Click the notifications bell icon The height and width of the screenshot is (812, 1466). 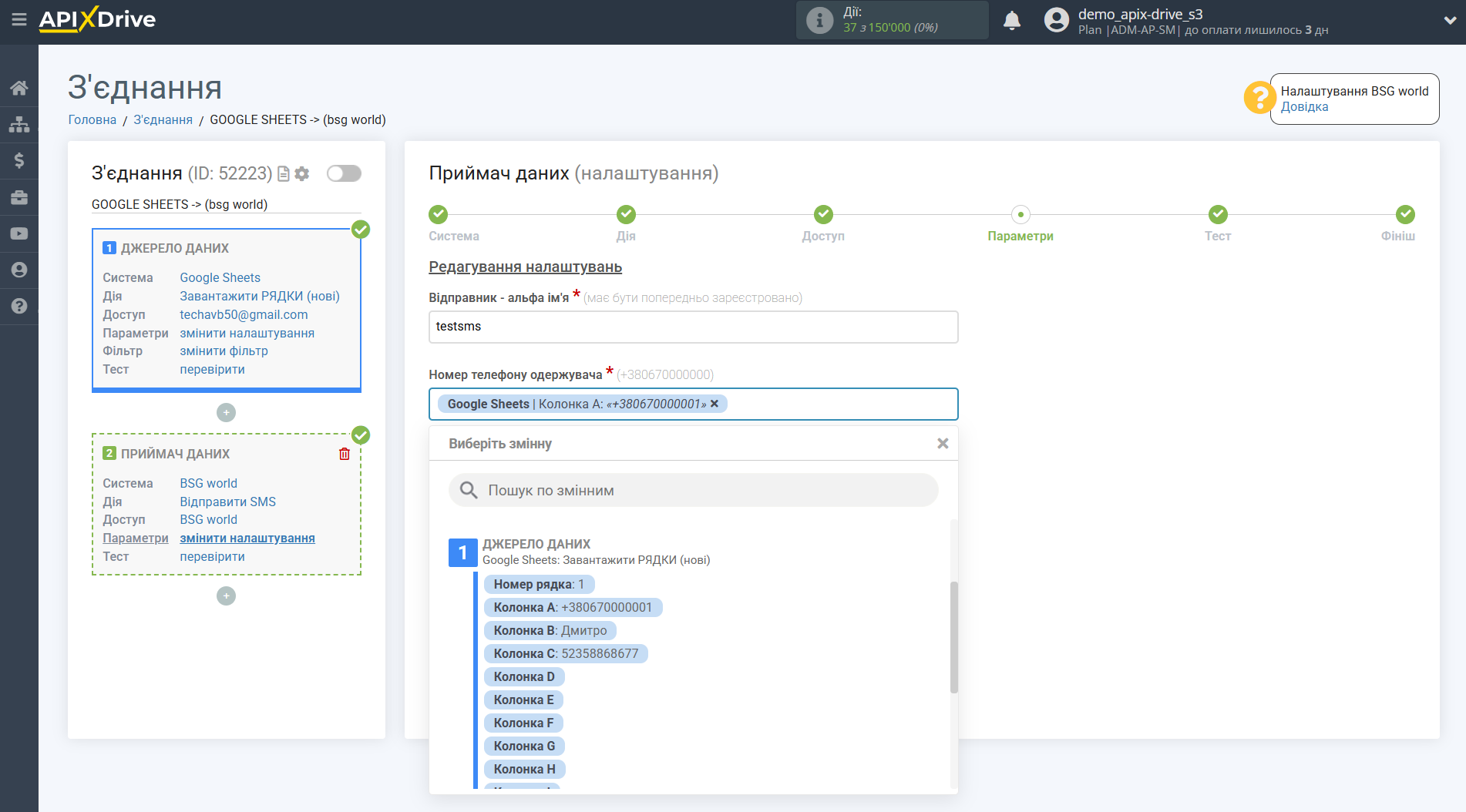[x=1011, y=21]
